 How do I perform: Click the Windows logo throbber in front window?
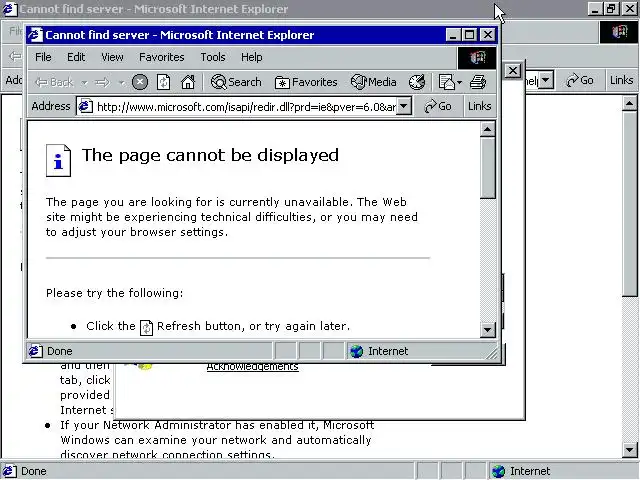point(477,58)
